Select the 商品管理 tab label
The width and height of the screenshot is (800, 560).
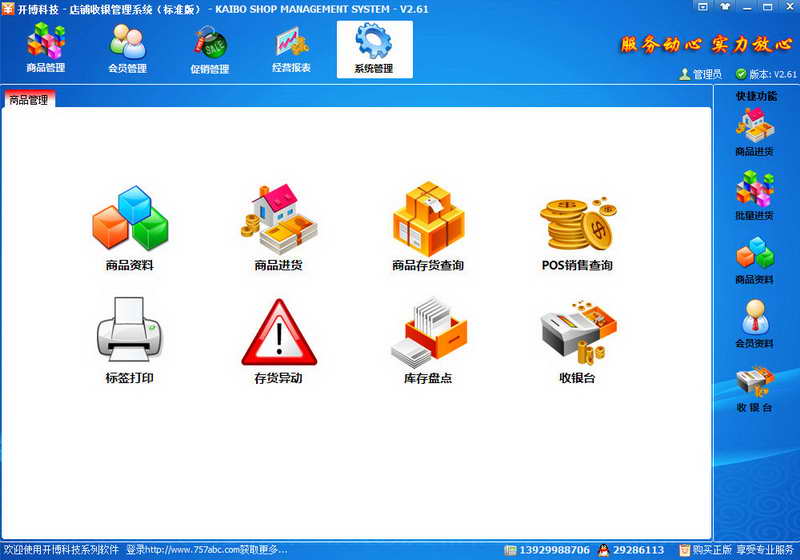point(28,100)
